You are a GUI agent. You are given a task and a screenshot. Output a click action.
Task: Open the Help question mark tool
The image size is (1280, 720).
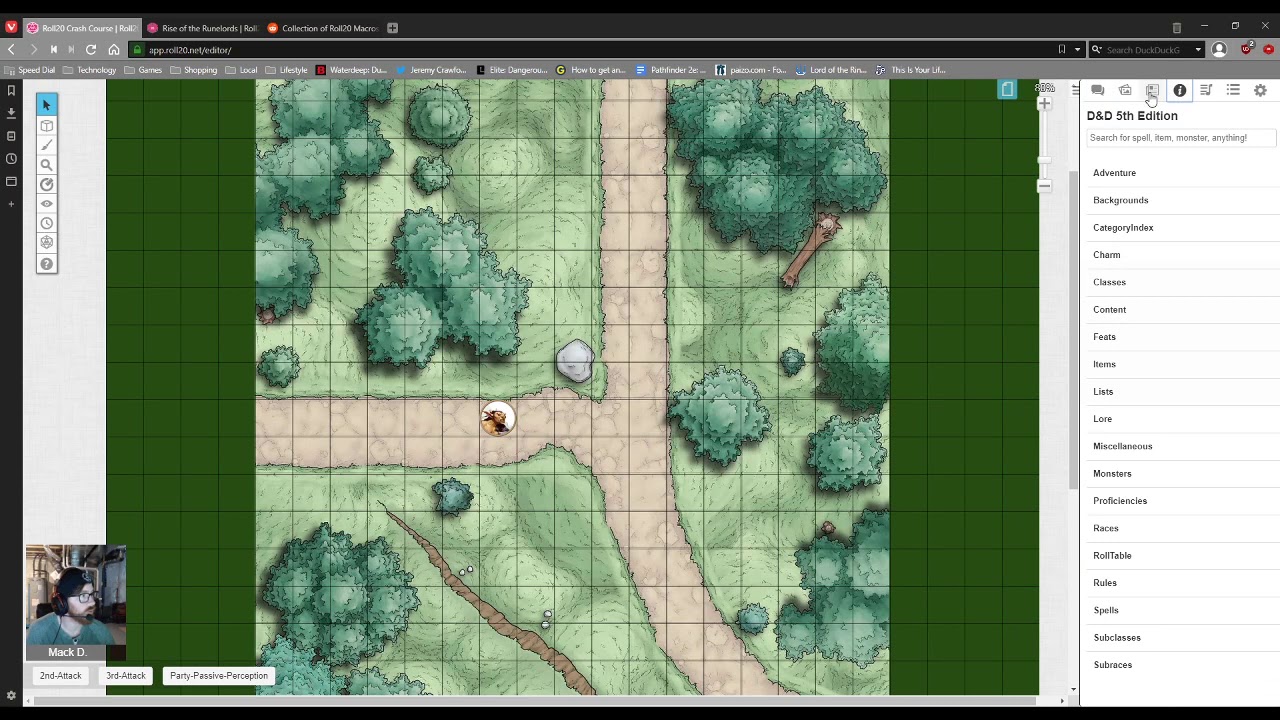(46, 264)
